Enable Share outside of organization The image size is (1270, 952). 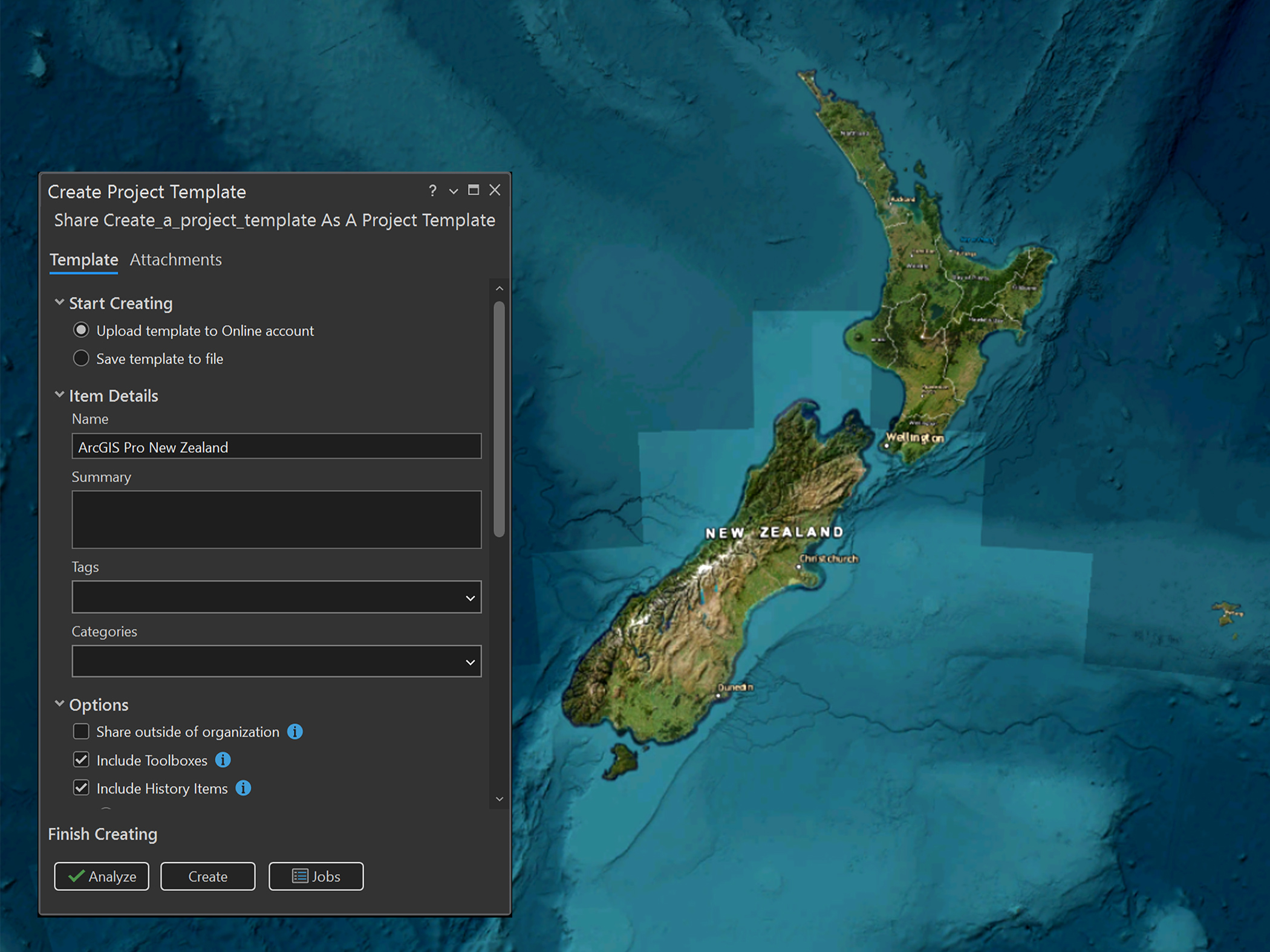click(81, 731)
